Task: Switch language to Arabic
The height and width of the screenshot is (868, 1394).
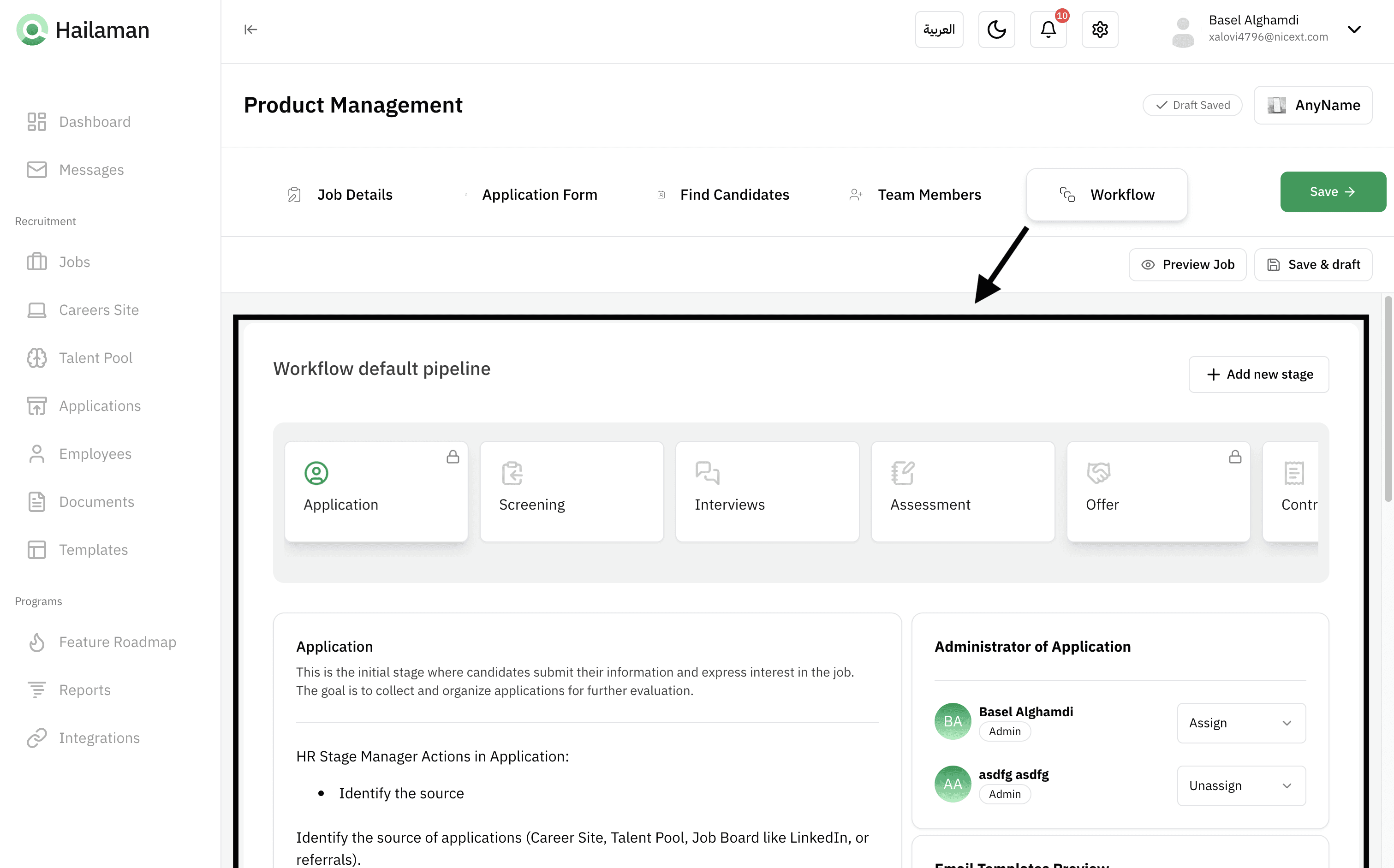Action: (939, 29)
